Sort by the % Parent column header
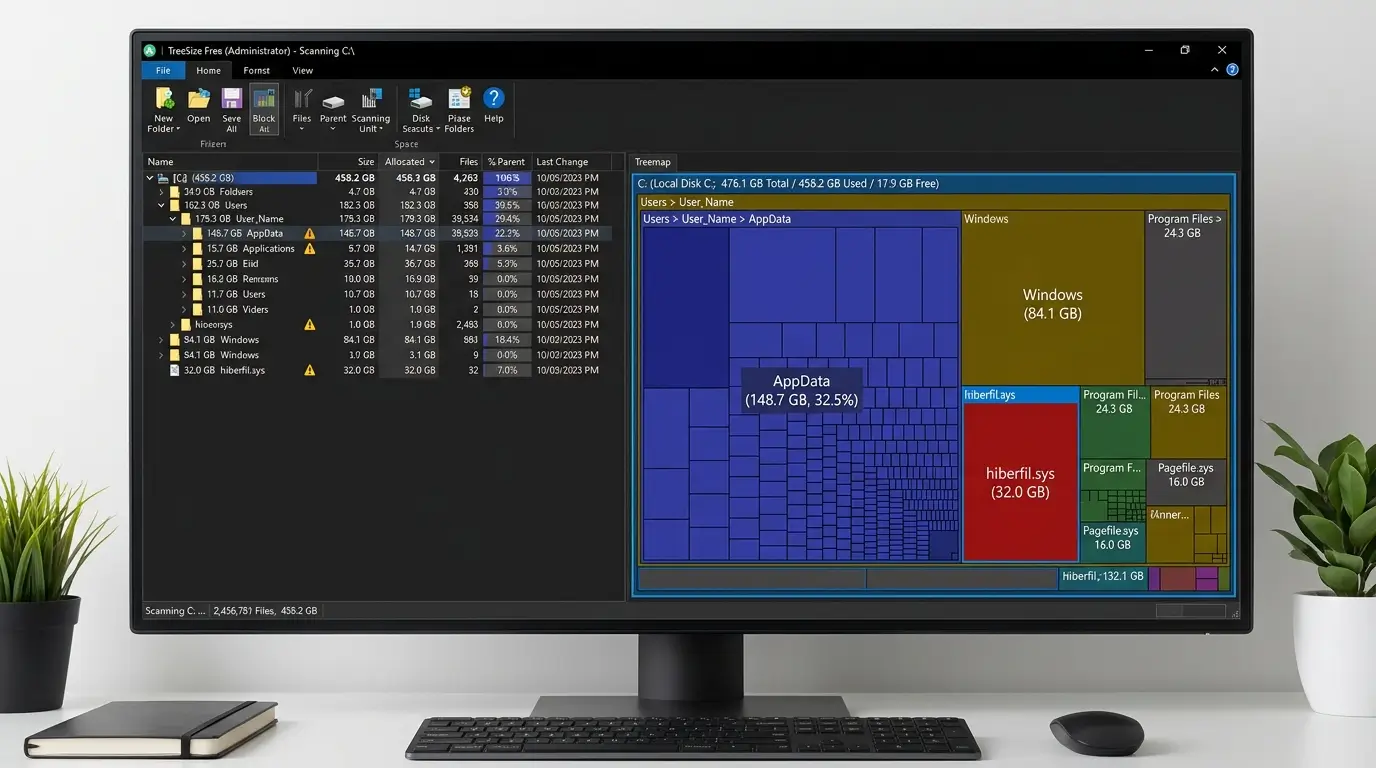This screenshot has height=768, width=1376. point(507,162)
